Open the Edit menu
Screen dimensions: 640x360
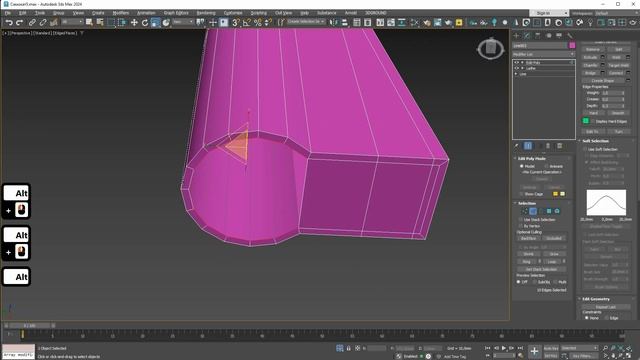pyautogui.click(x=22, y=13)
